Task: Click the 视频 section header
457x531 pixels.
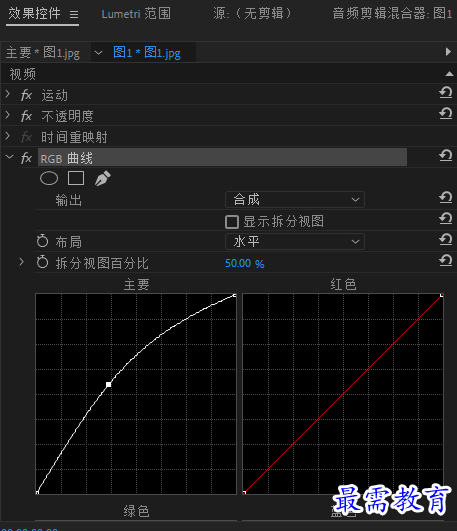Action: tap(22, 74)
